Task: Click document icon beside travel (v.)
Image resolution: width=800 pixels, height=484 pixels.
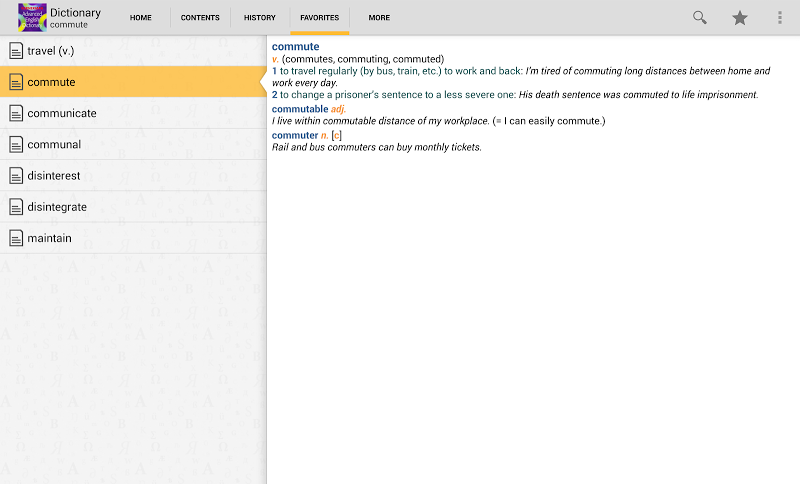Action: click(16, 50)
